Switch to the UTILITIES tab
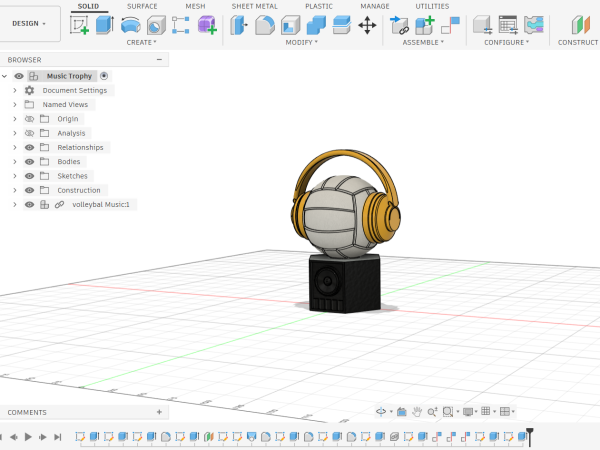This screenshot has height=450, width=600. click(x=432, y=7)
